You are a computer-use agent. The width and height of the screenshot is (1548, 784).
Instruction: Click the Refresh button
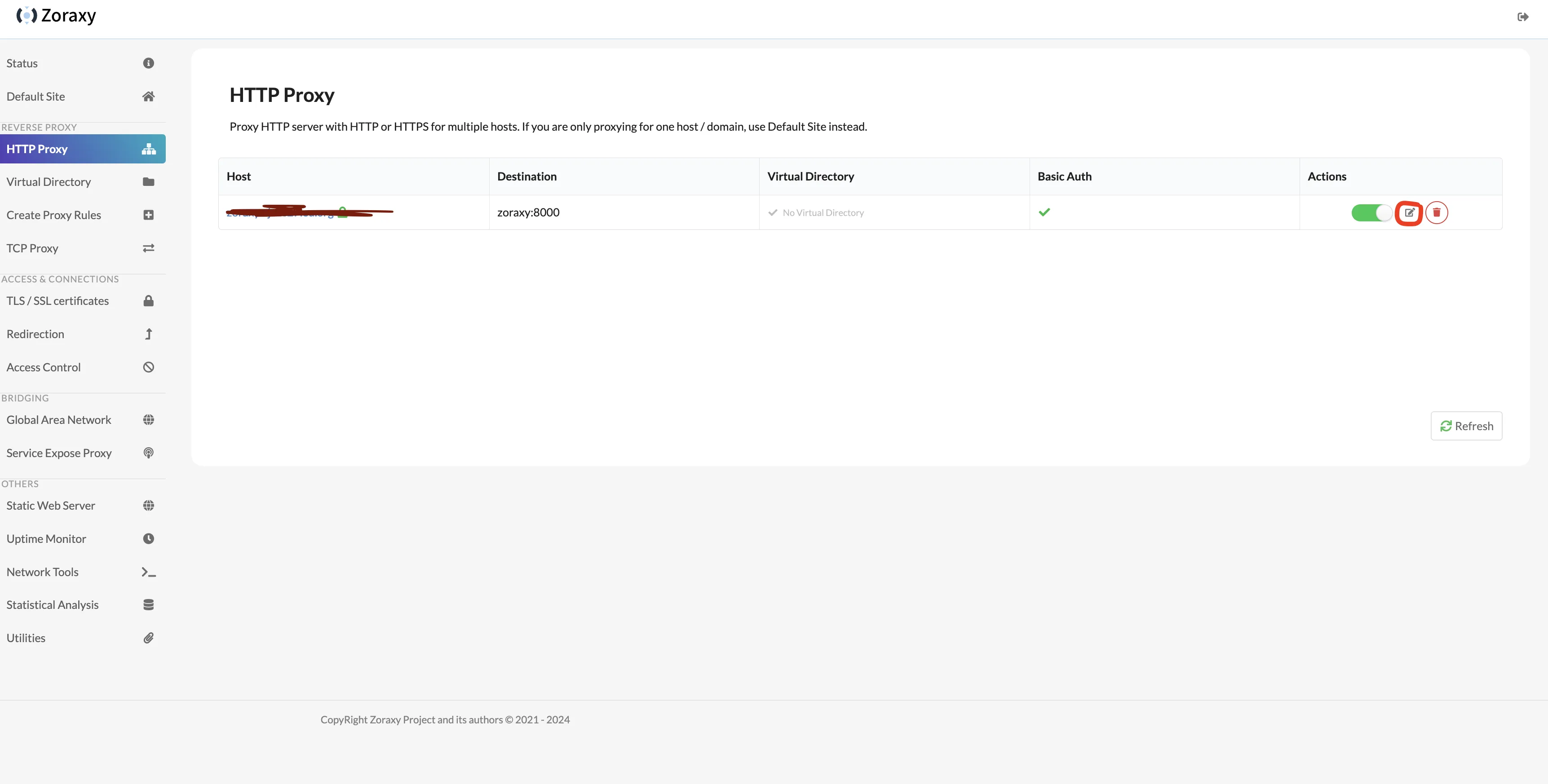pos(1466,426)
